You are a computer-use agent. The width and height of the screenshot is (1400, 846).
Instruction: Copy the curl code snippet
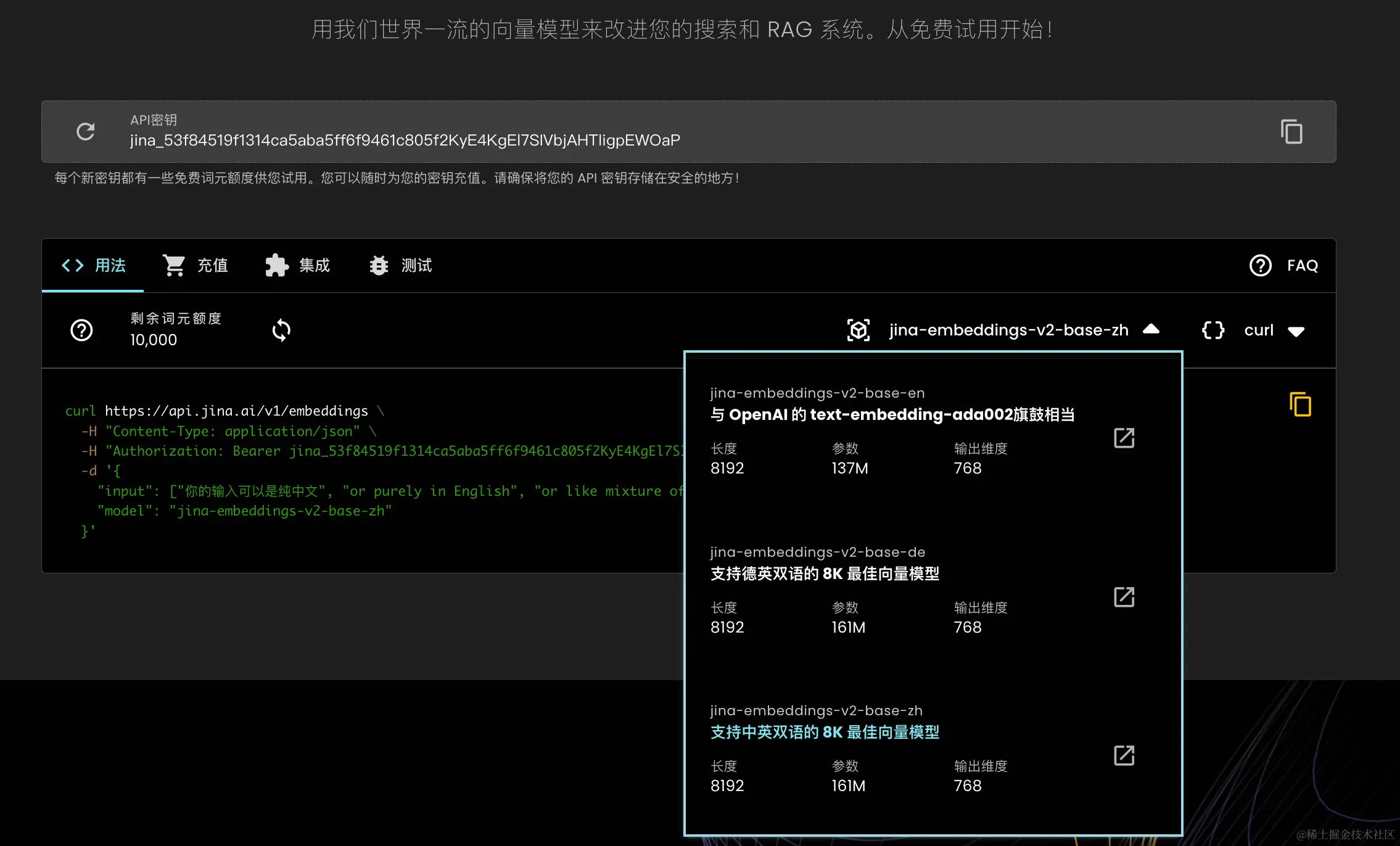pyautogui.click(x=1300, y=405)
